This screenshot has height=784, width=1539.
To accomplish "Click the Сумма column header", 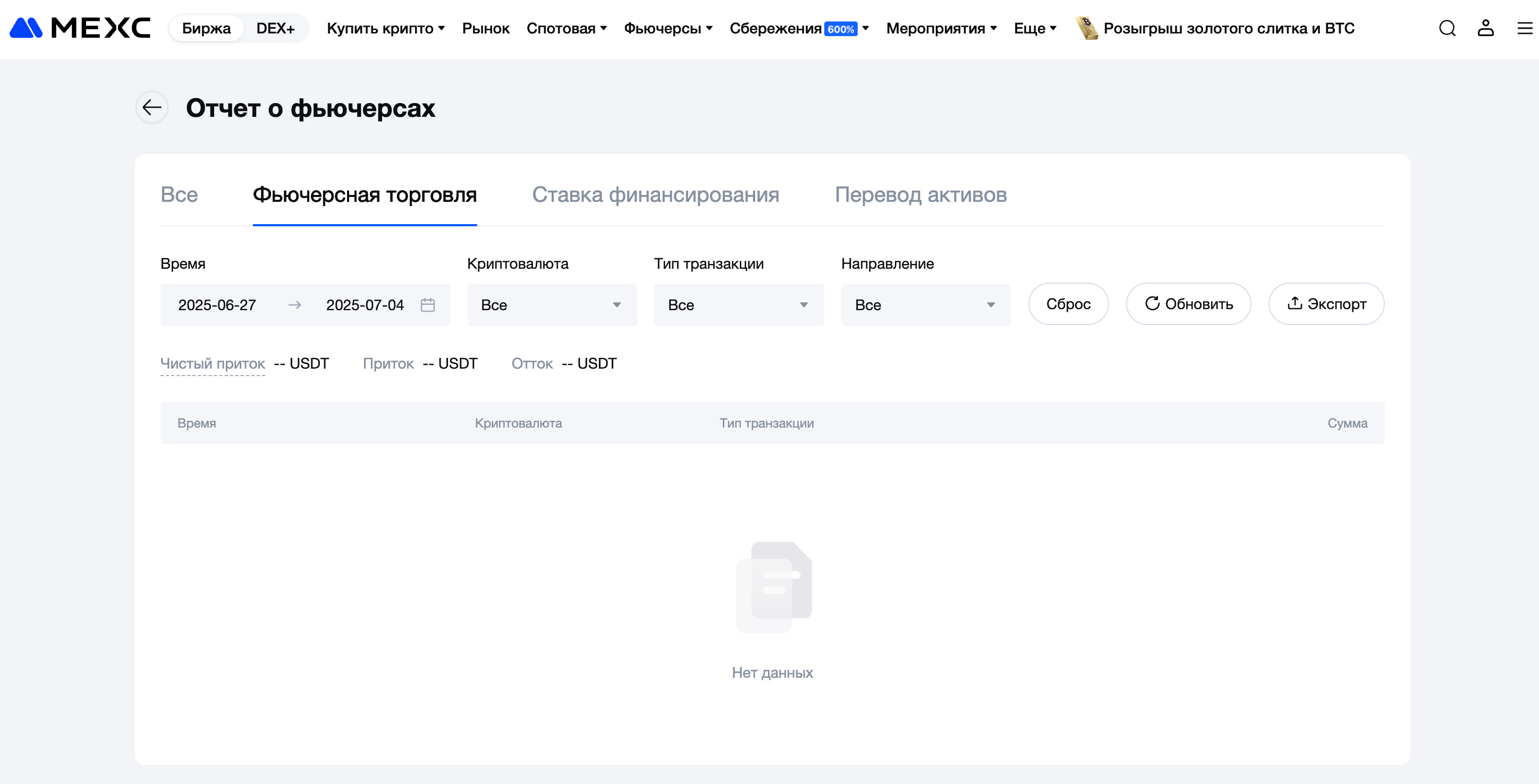I will point(1347,423).
